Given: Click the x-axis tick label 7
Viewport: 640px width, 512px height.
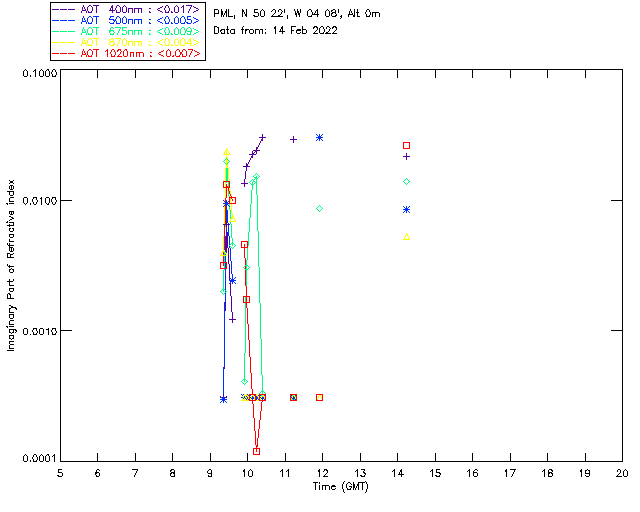Looking at the screenshot, I should 135,473.
